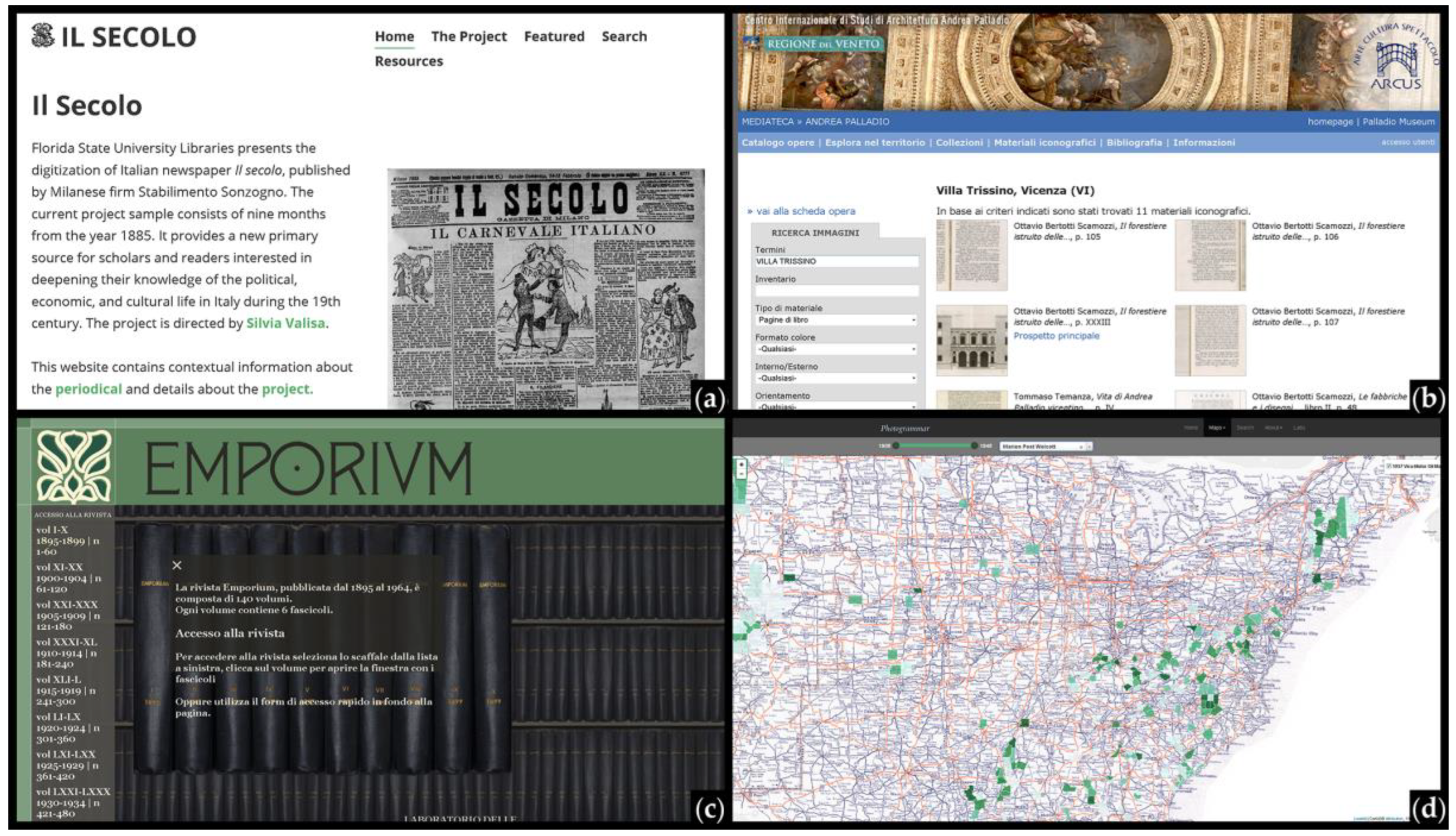Image resolution: width=1456 pixels, height=836 pixels.
Task: Open the Formato colore dropdown
Action: coord(836,349)
